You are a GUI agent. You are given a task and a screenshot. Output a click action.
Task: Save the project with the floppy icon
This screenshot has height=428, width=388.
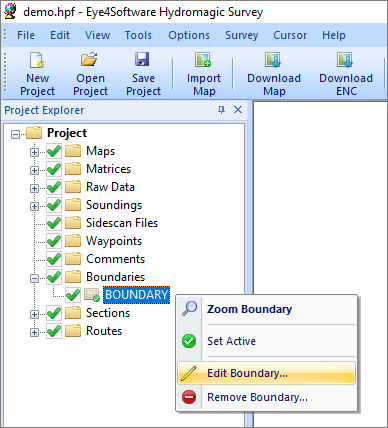coord(142,60)
